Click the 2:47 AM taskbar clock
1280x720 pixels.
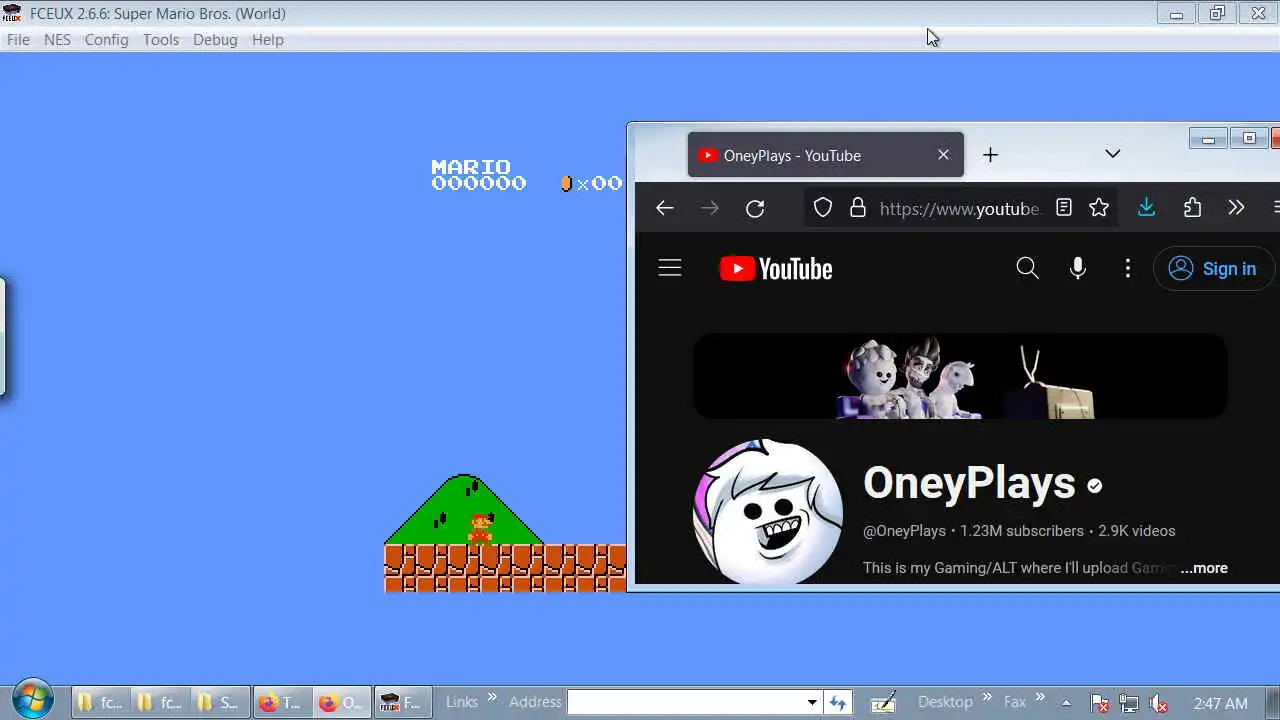point(1220,703)
